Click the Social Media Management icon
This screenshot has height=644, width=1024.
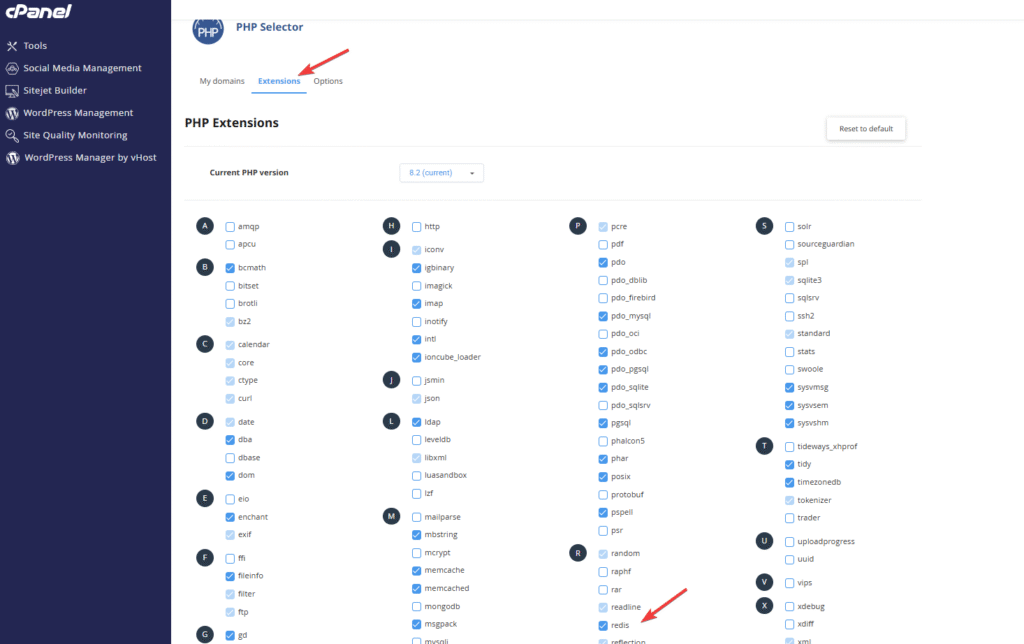click(x=13, y=68)
